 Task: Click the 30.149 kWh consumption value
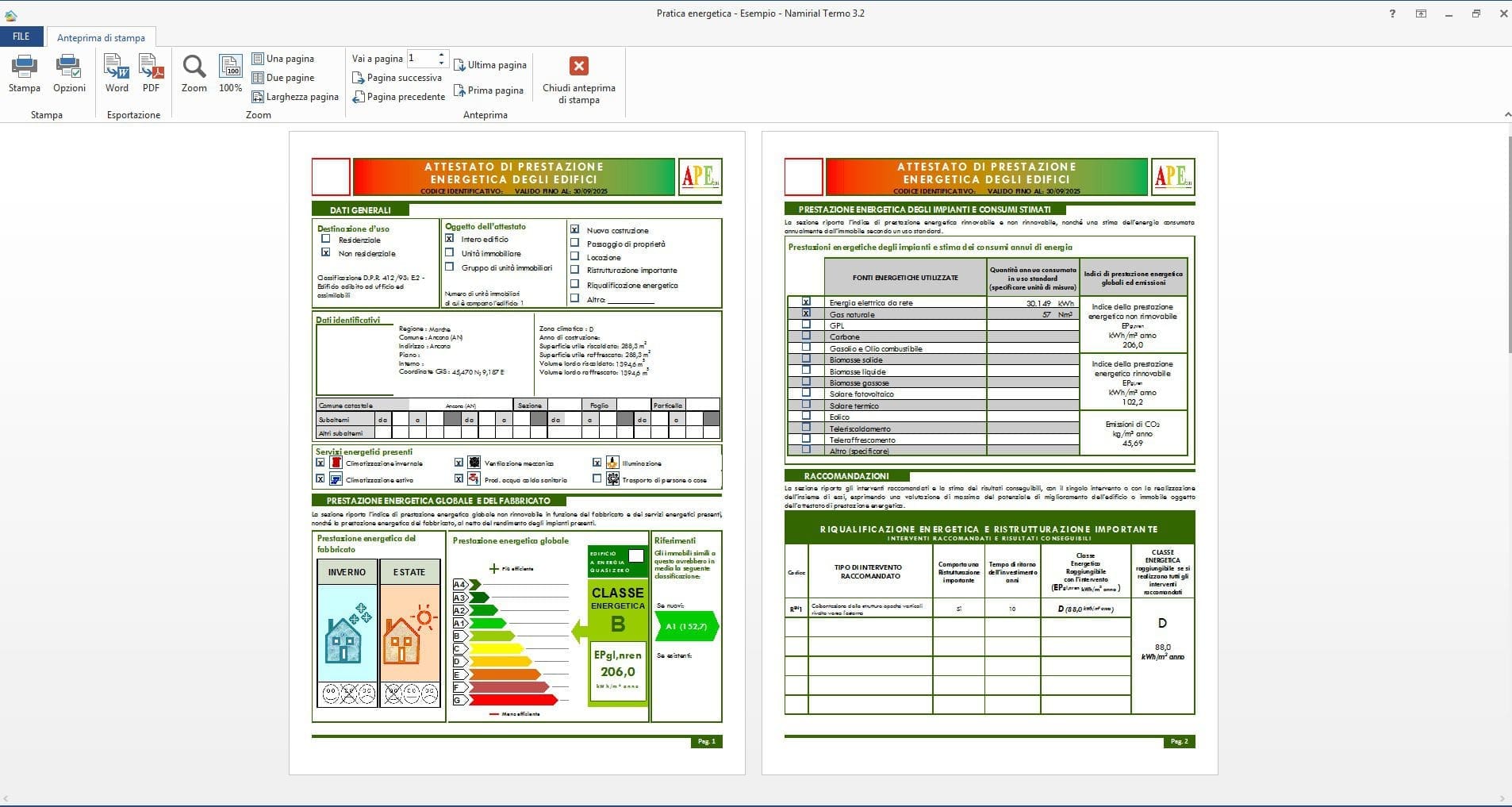click(1050, 303)
